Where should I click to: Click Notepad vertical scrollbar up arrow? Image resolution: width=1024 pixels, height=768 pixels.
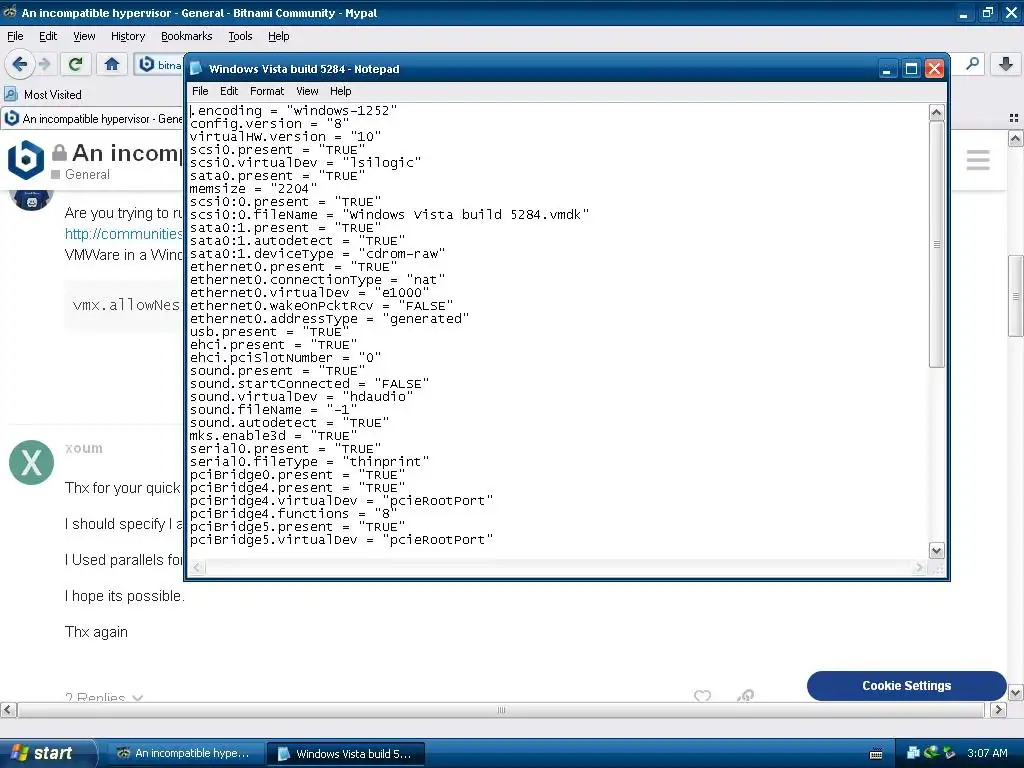tap(936, 112)
